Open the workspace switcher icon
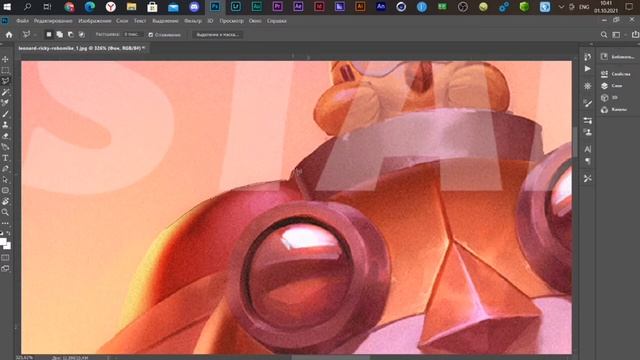Image resolution: width=640 pixels, height=360 pixels. (x=616, y=35)
